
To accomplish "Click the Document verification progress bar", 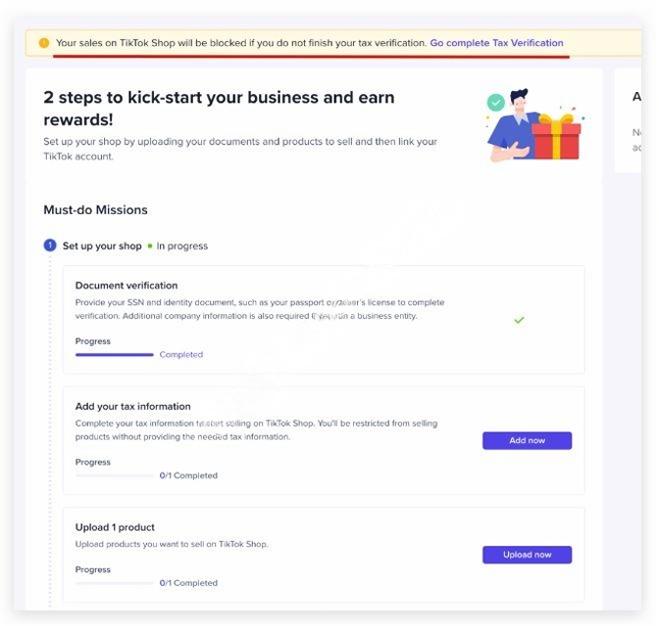I will click(x=114, y=355).
